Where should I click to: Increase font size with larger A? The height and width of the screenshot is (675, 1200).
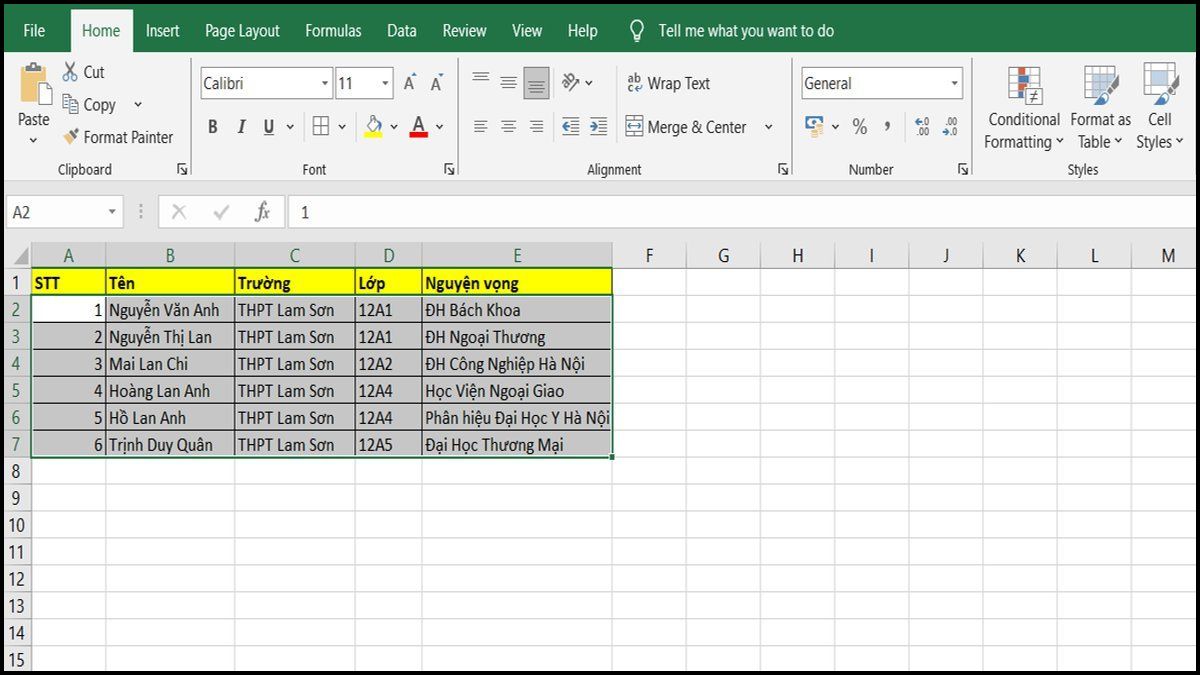coord(410,84)
